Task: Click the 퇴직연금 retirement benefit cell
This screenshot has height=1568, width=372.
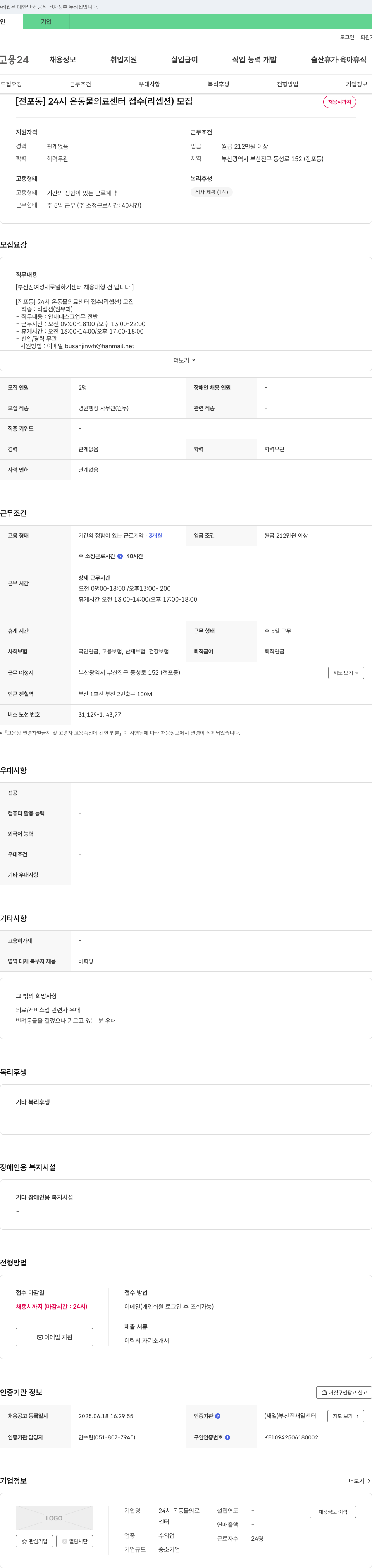Action: 275,651
